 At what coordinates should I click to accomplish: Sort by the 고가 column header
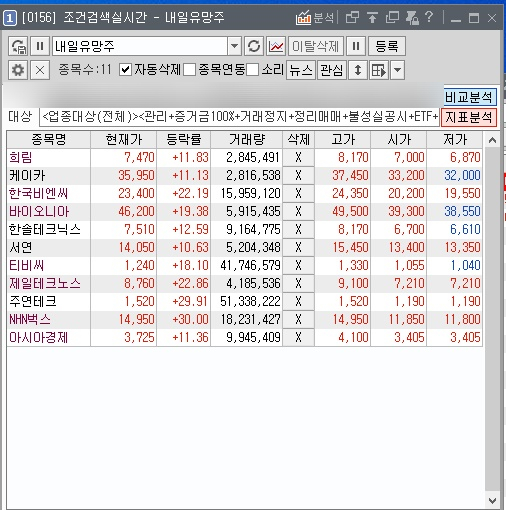click(343, 139)
